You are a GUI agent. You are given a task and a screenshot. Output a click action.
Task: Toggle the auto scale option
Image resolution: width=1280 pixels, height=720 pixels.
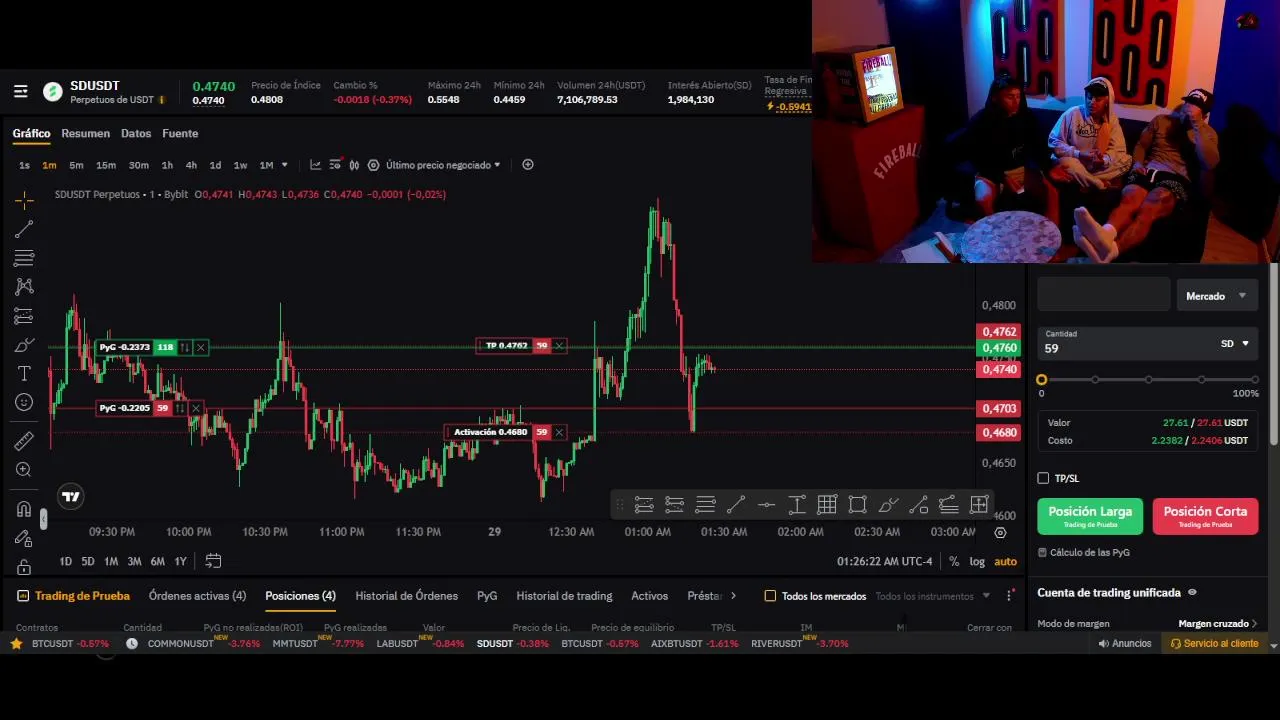tap(1005, 562)
